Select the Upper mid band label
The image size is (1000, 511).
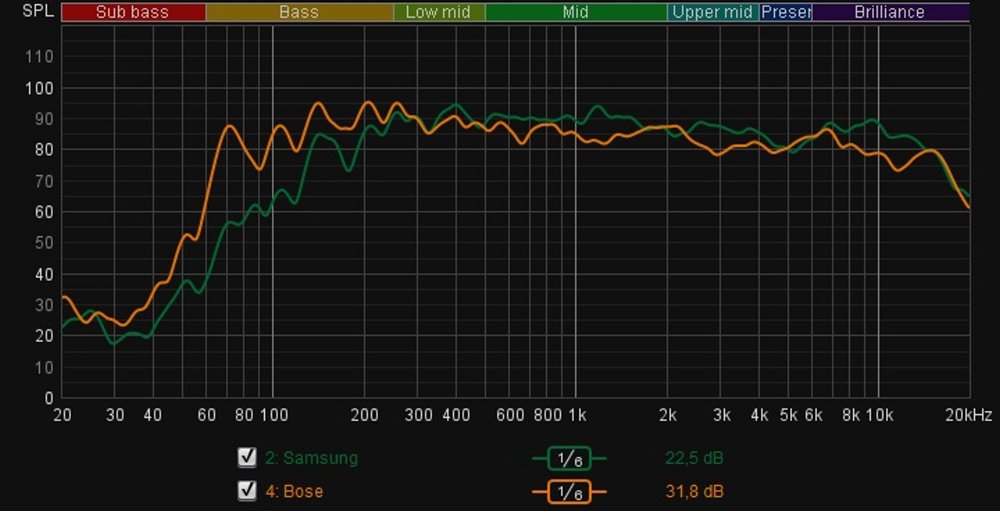(713, 12)
